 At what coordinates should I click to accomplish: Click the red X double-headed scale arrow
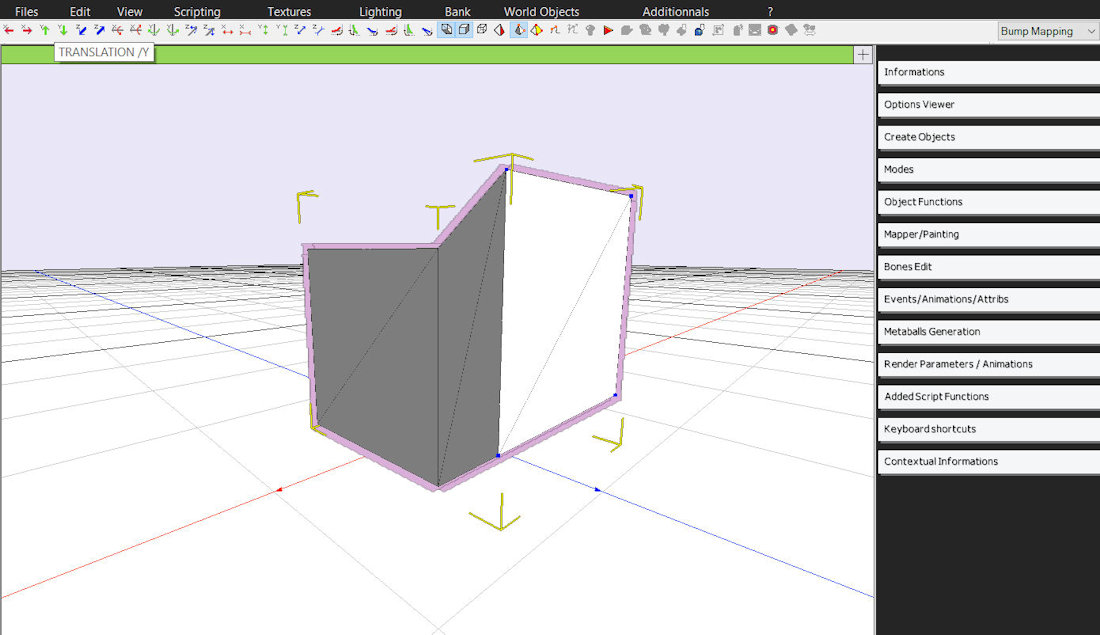point(227,30)
